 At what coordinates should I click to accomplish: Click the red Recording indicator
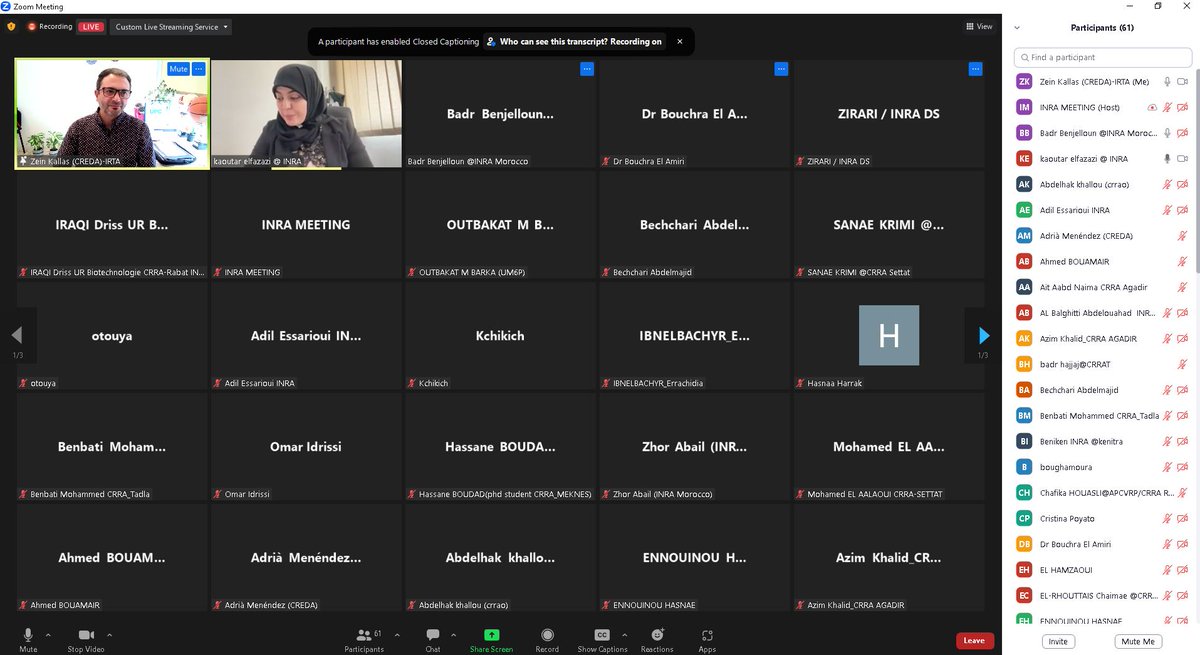(50, 27)
